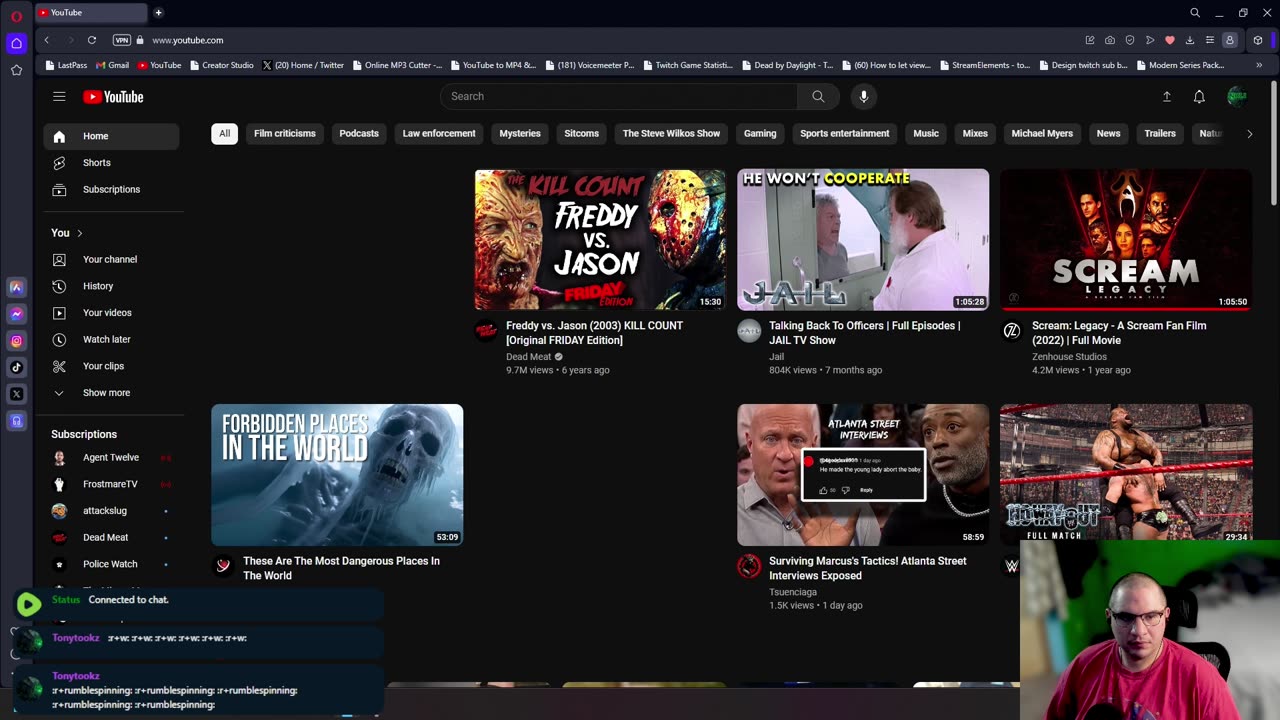
Task: Select the All filter chip
Action: coord(224,133)
